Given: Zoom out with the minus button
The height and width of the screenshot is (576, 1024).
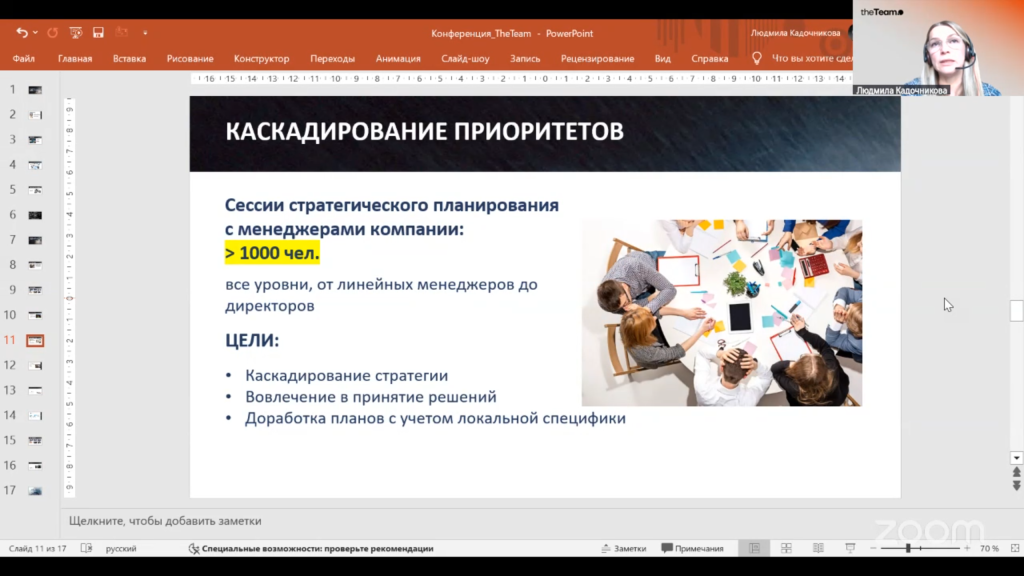Looking at the screenshot, I should pos(873,549).
